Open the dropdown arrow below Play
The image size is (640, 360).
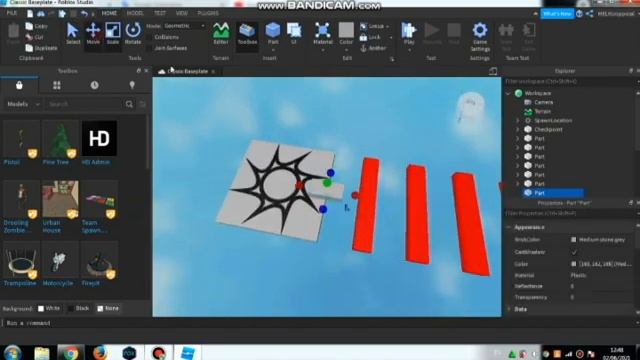pos(409,50)
